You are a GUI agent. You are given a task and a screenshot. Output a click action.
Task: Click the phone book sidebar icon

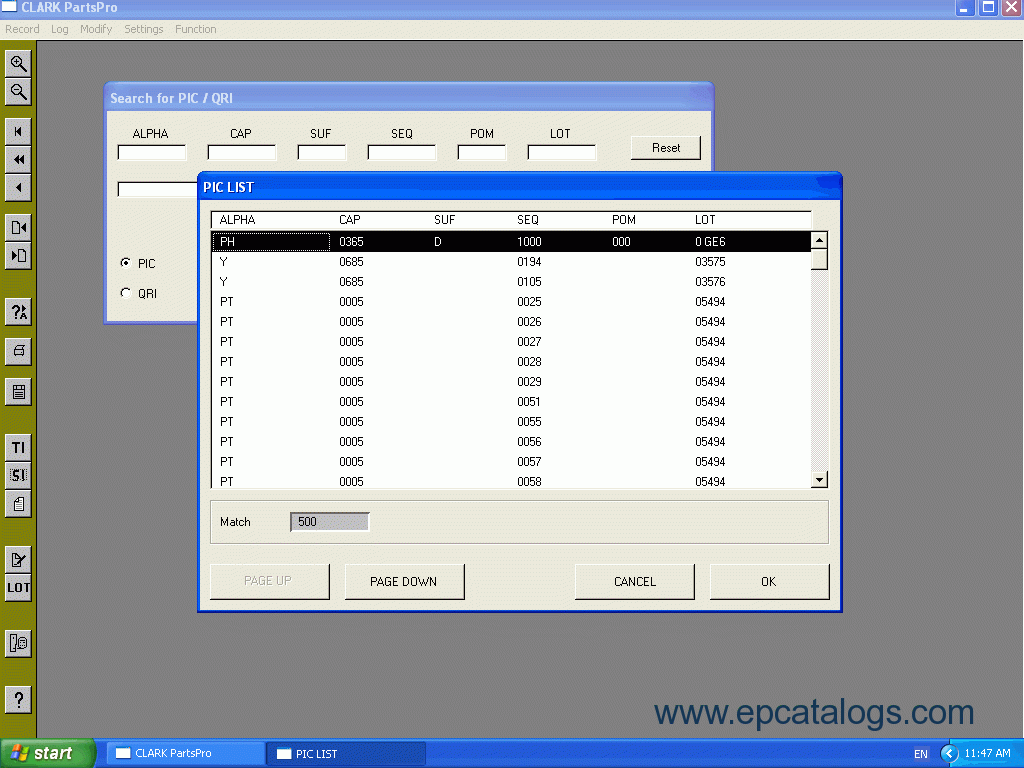pyautogui.click(x=18, y=643)
